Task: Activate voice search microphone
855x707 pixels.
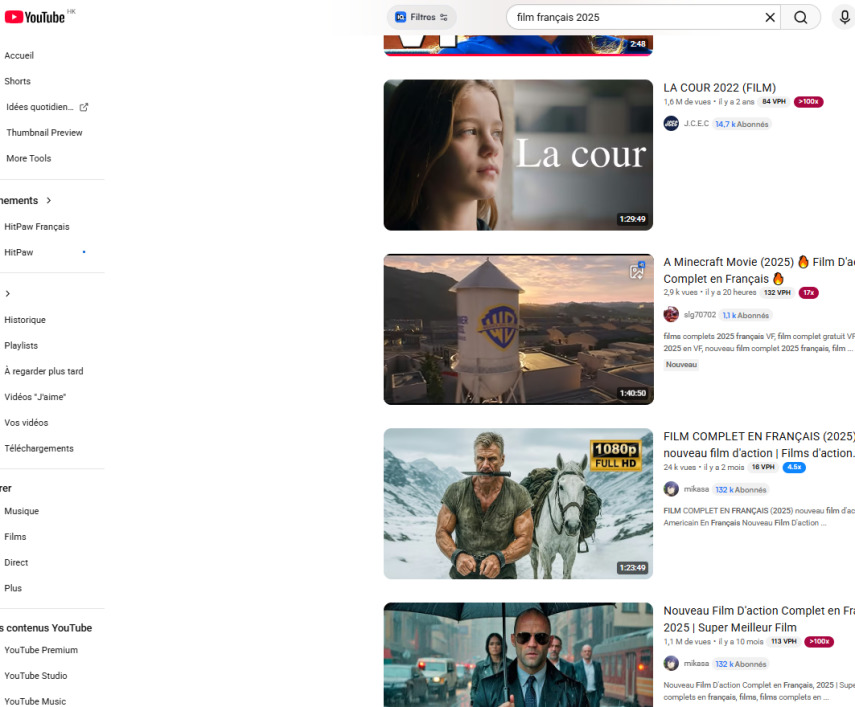Action: tap(844, 17)
